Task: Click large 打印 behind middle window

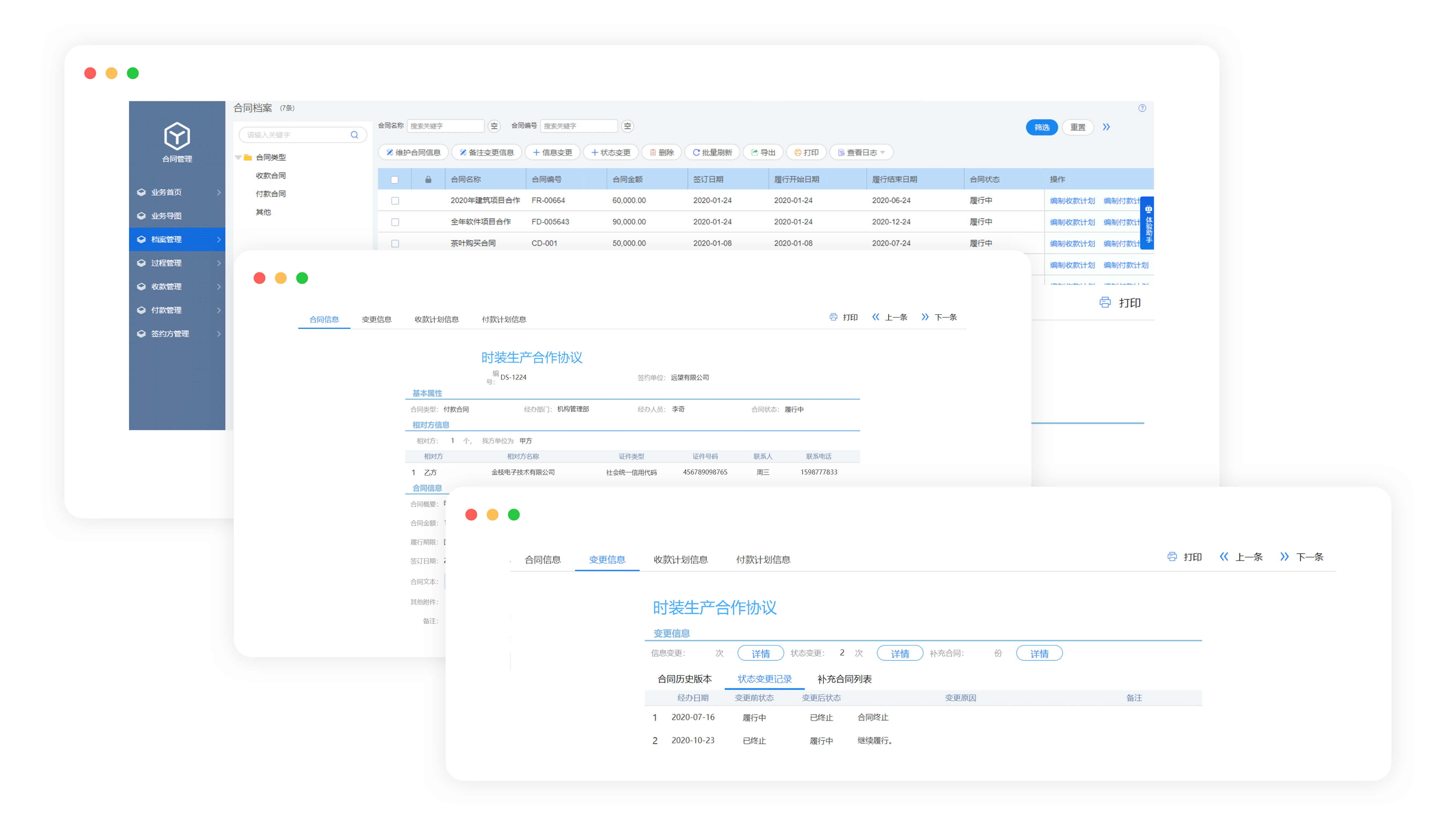Action: click(1120, 303)
